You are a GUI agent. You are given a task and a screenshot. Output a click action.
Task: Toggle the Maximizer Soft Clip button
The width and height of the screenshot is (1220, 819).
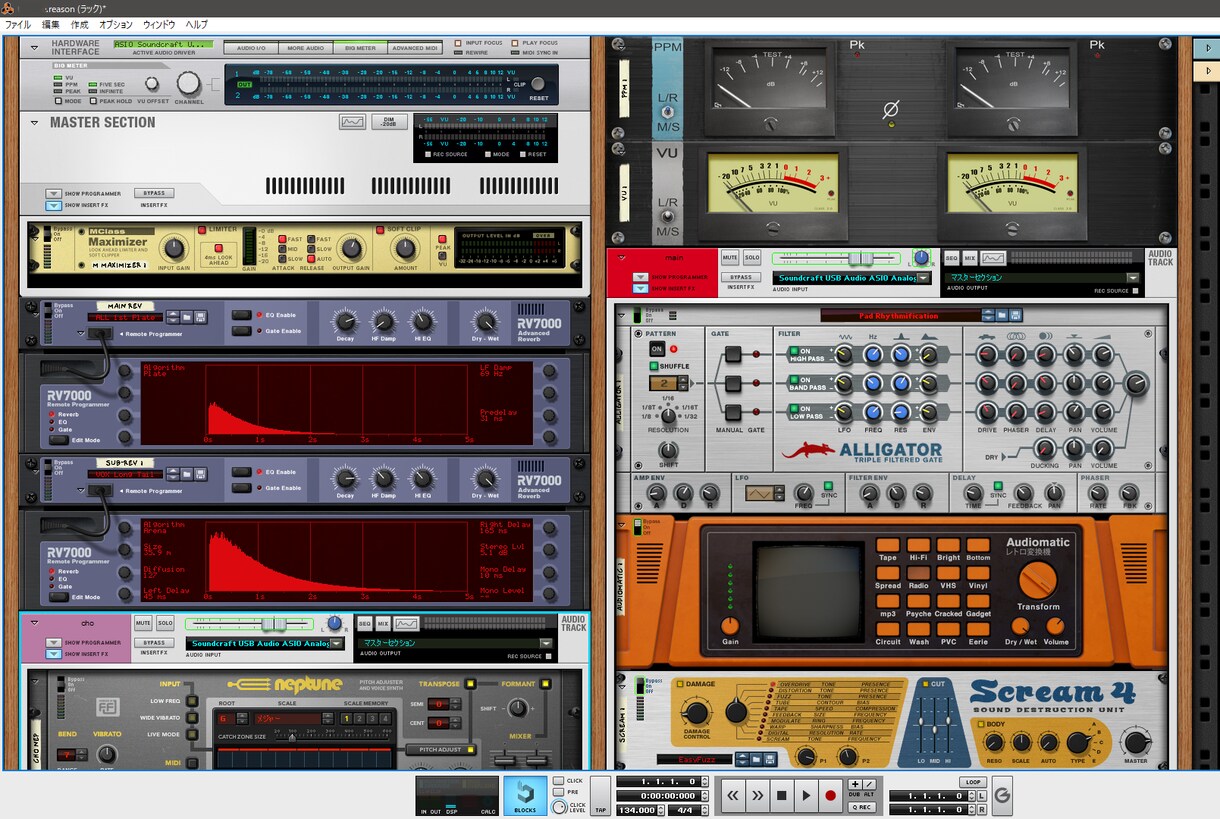point(379,230)
